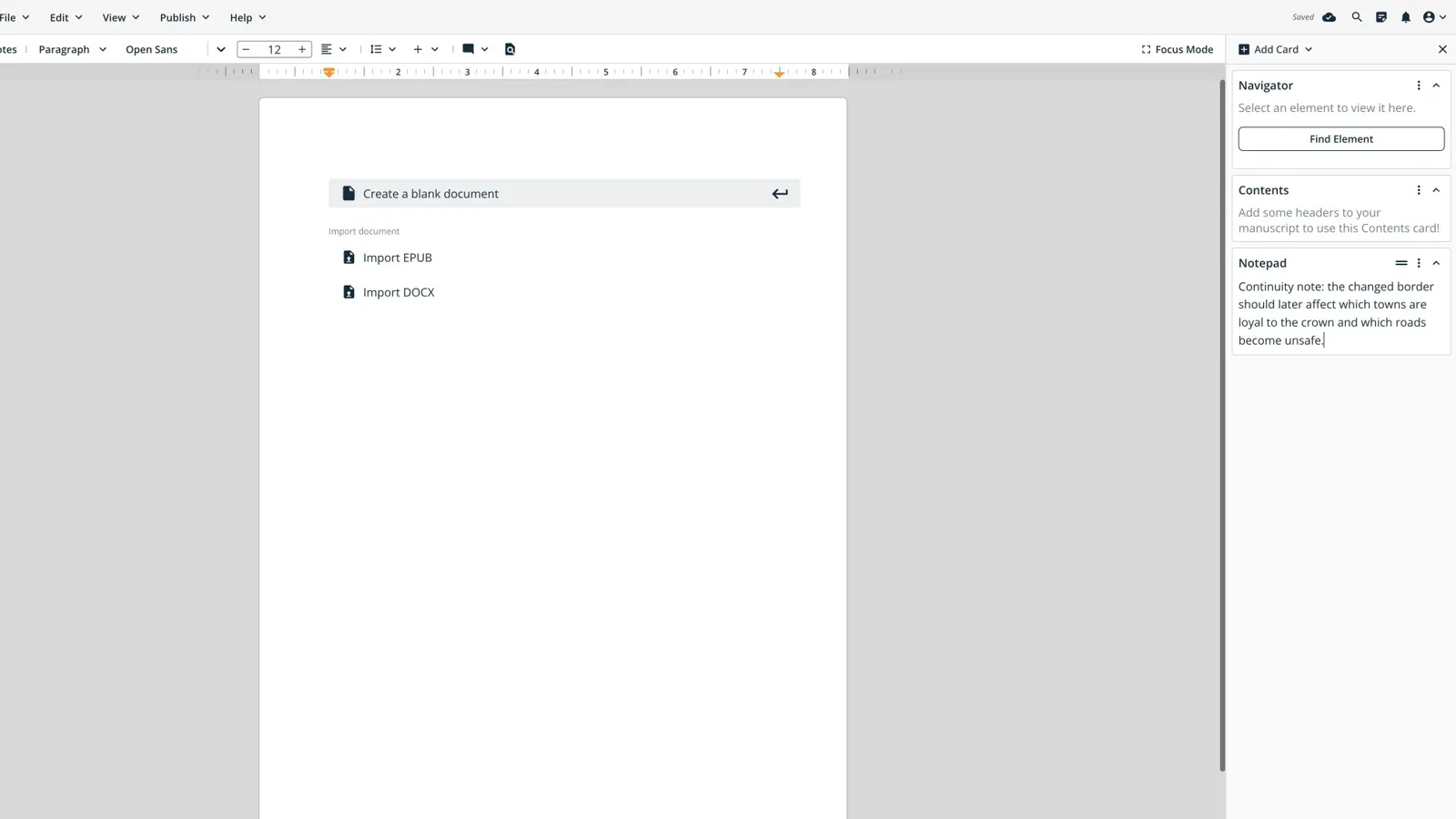Click the 'Import document' label
Image resolution: width=1456 pixels, height=819 pixels.
(x=364, y=231)
